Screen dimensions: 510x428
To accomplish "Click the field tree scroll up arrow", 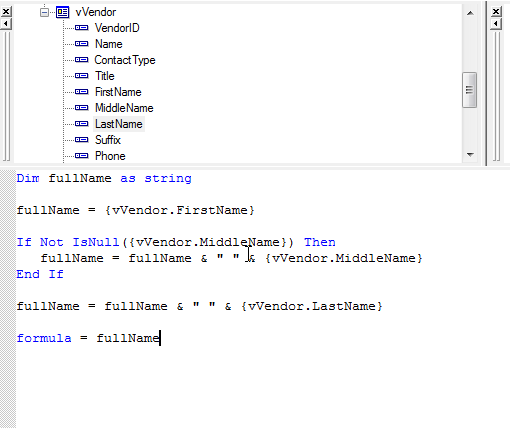I will (470, 13).
